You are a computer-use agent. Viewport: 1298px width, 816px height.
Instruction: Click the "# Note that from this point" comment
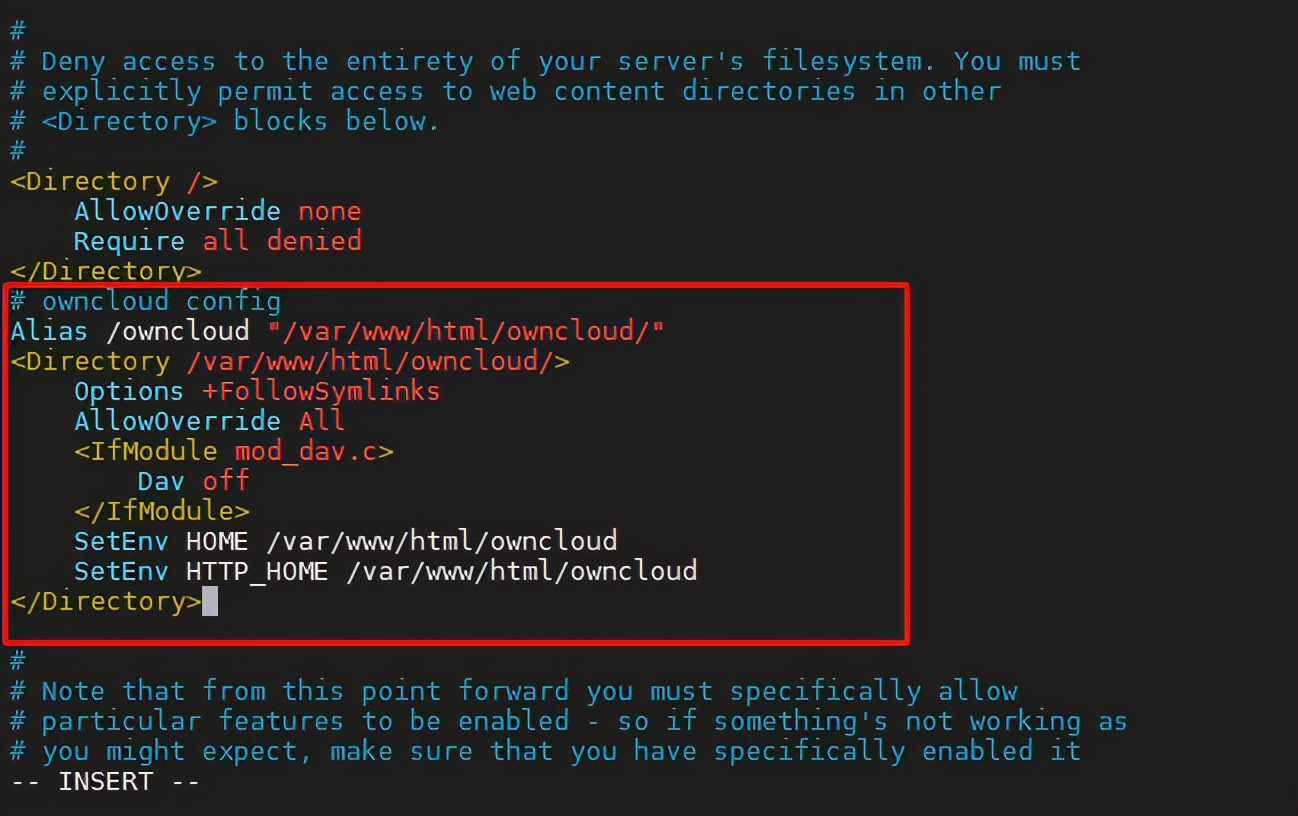pyautogui.click(x=514, y=691)
